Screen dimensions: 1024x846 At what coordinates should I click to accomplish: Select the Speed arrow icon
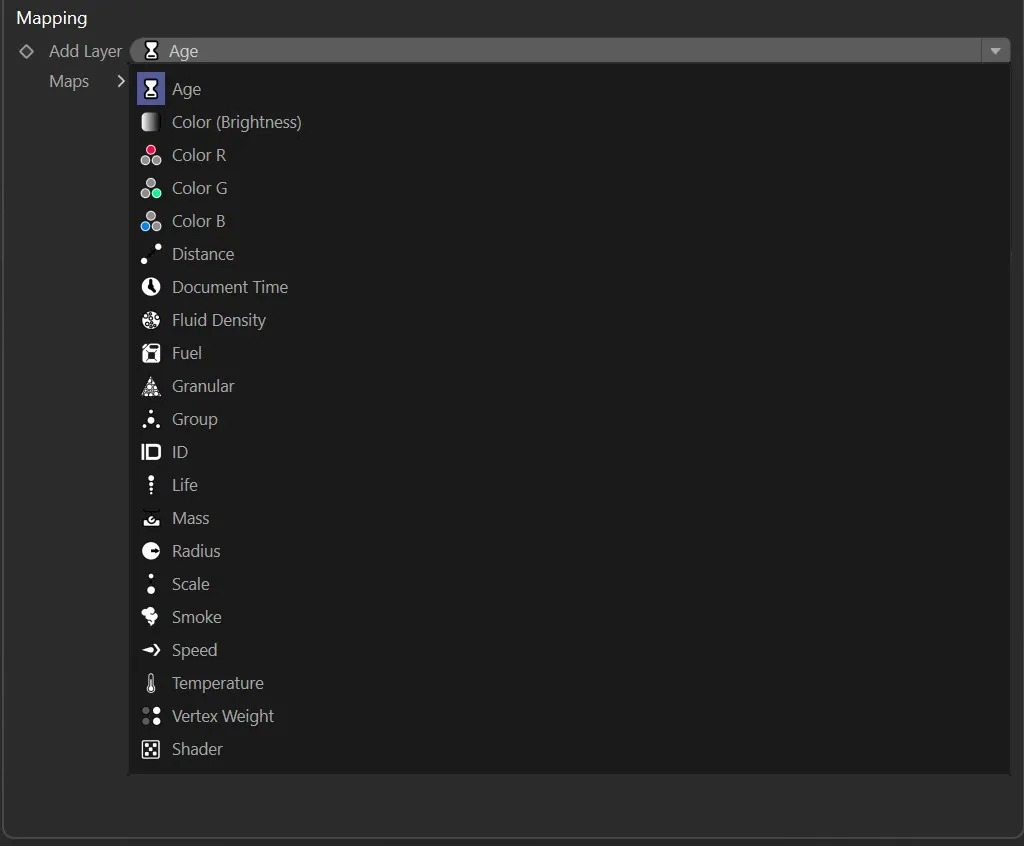(151, 650)
